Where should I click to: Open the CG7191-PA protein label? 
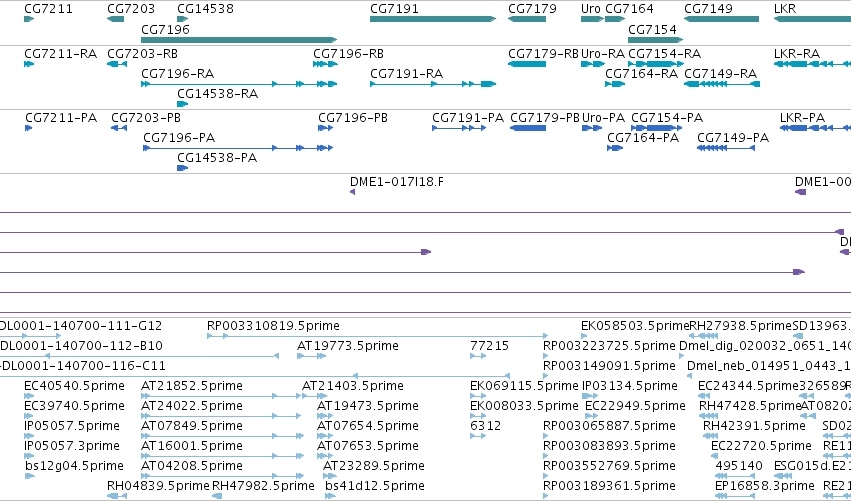468,118
